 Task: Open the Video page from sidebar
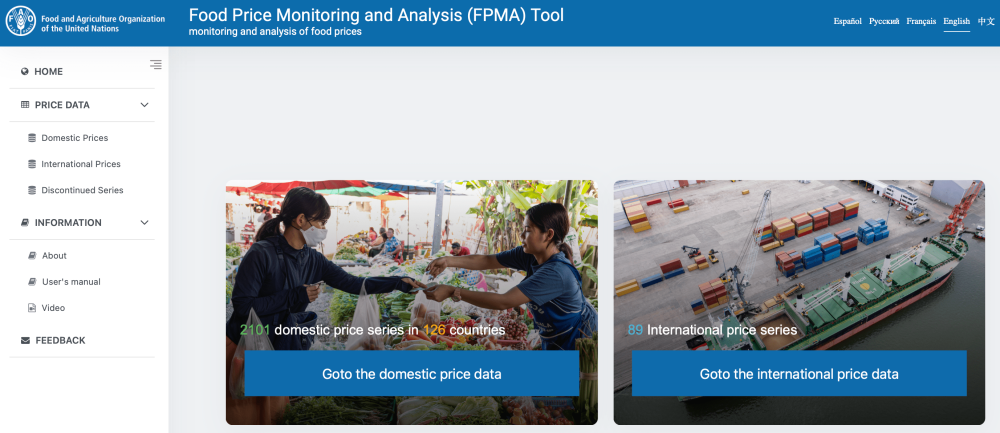53,308
